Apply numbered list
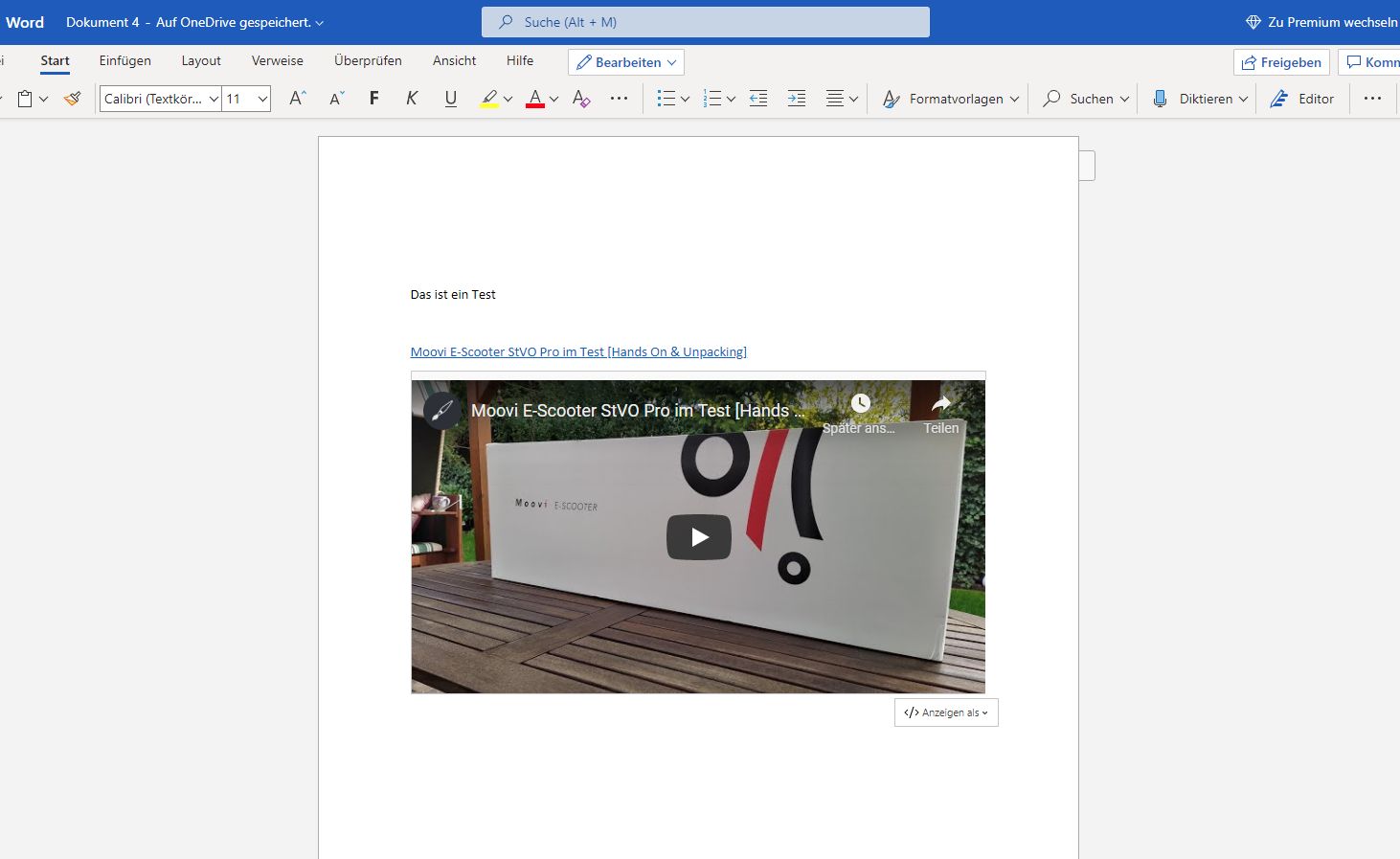Viewport: 1400px width, 859px height. click(x=711, y=99)
